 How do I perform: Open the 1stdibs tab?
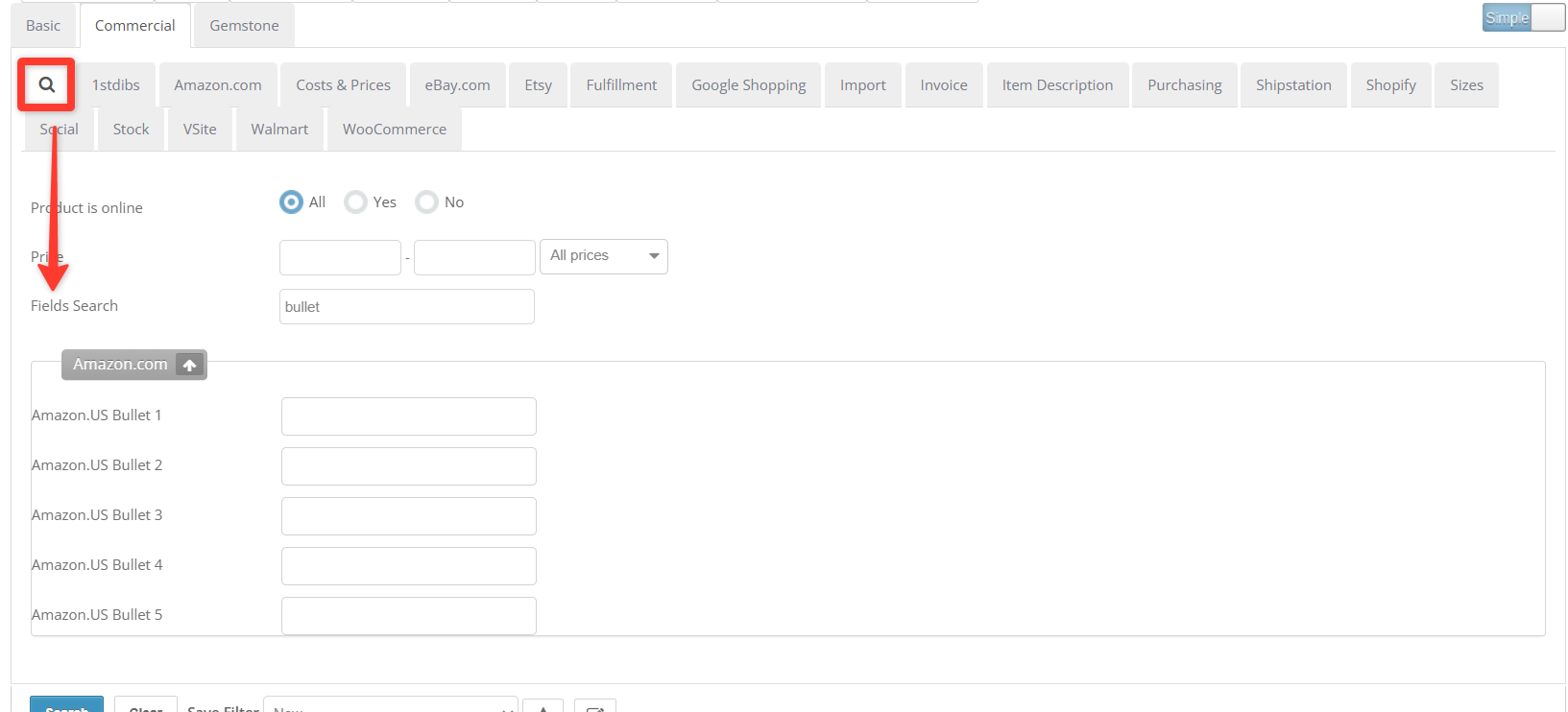(x=116, y=85)
